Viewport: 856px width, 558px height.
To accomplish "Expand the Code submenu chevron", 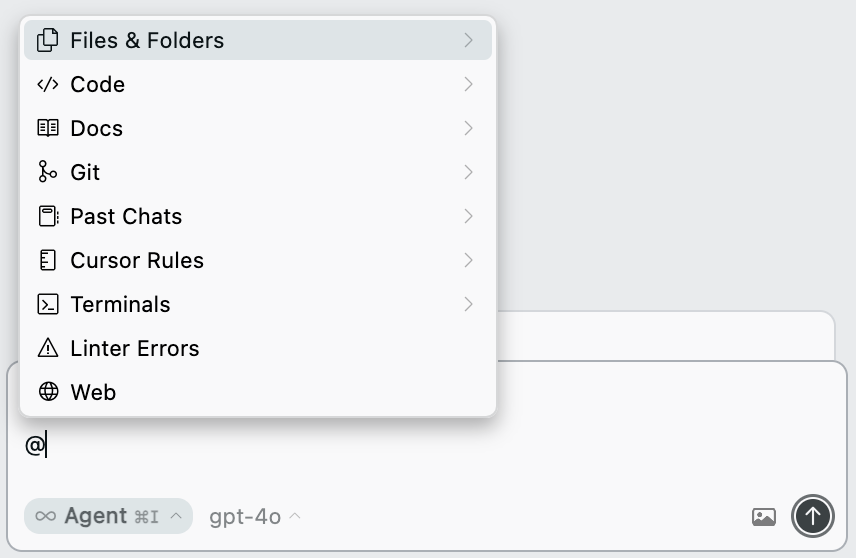I will pos(468,85).
